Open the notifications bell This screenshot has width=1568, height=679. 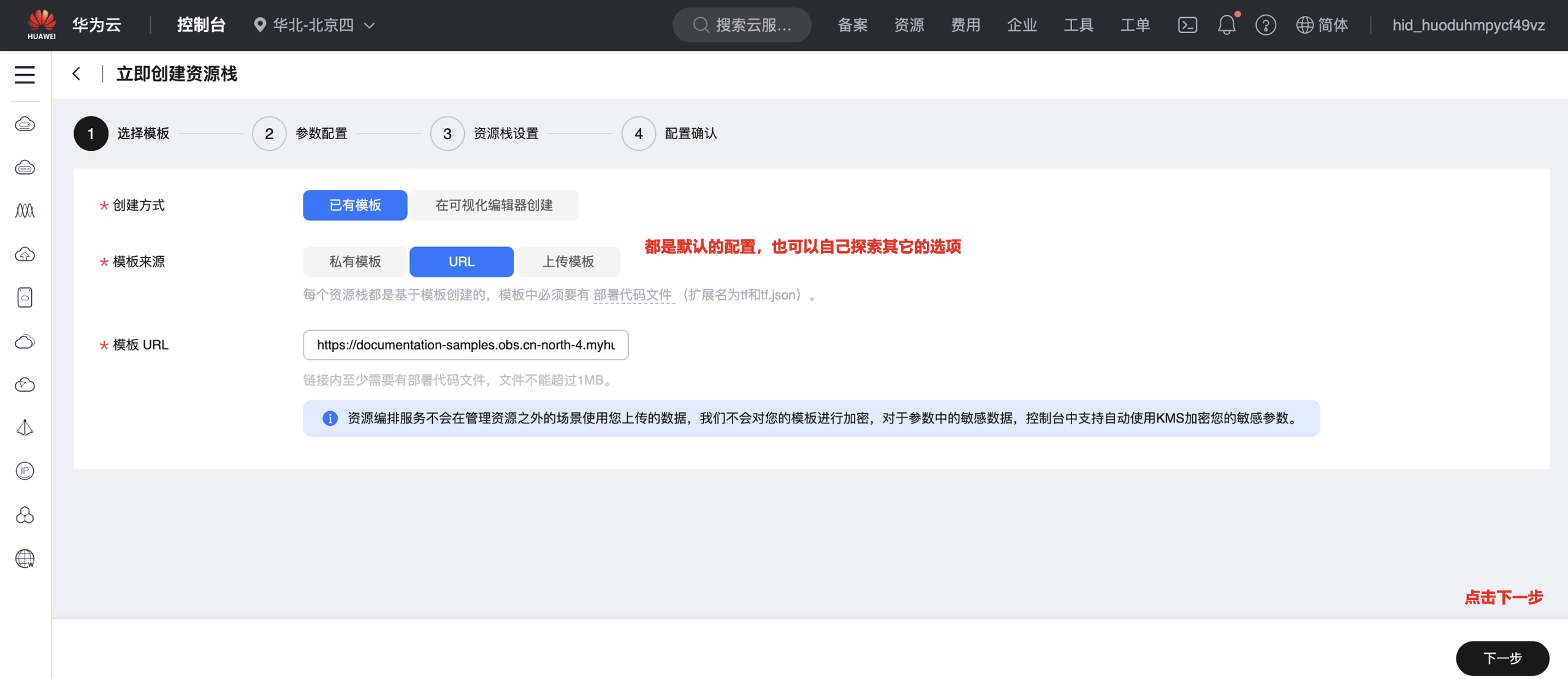(x=1226, y=25)
